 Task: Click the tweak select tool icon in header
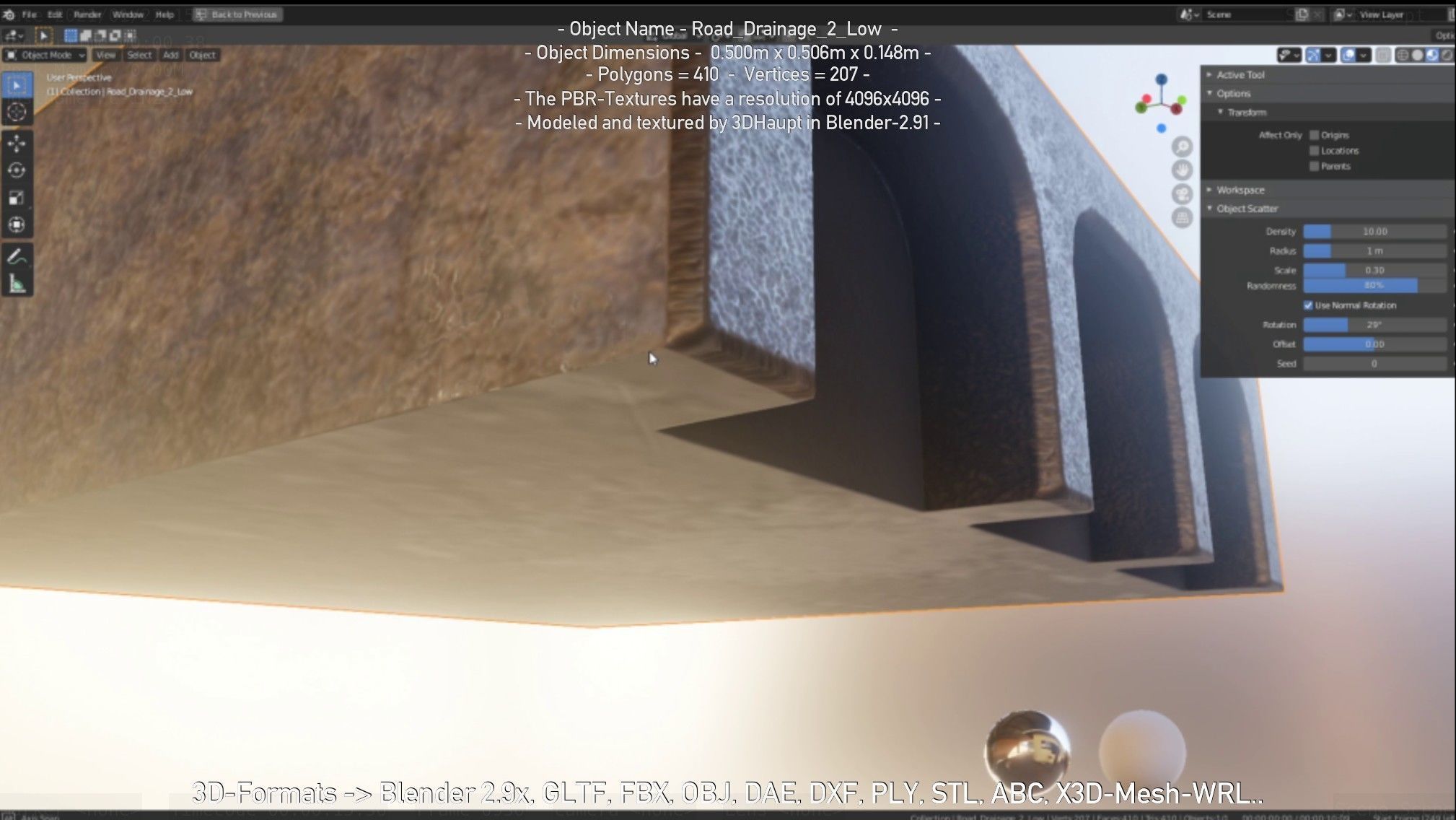tap(43, 35)
